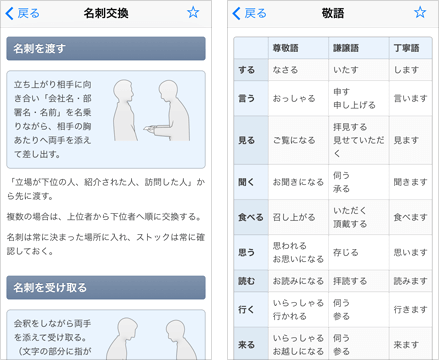Click the 召し上がる cell
Screen dimensions: 439x360
[298, 217]
